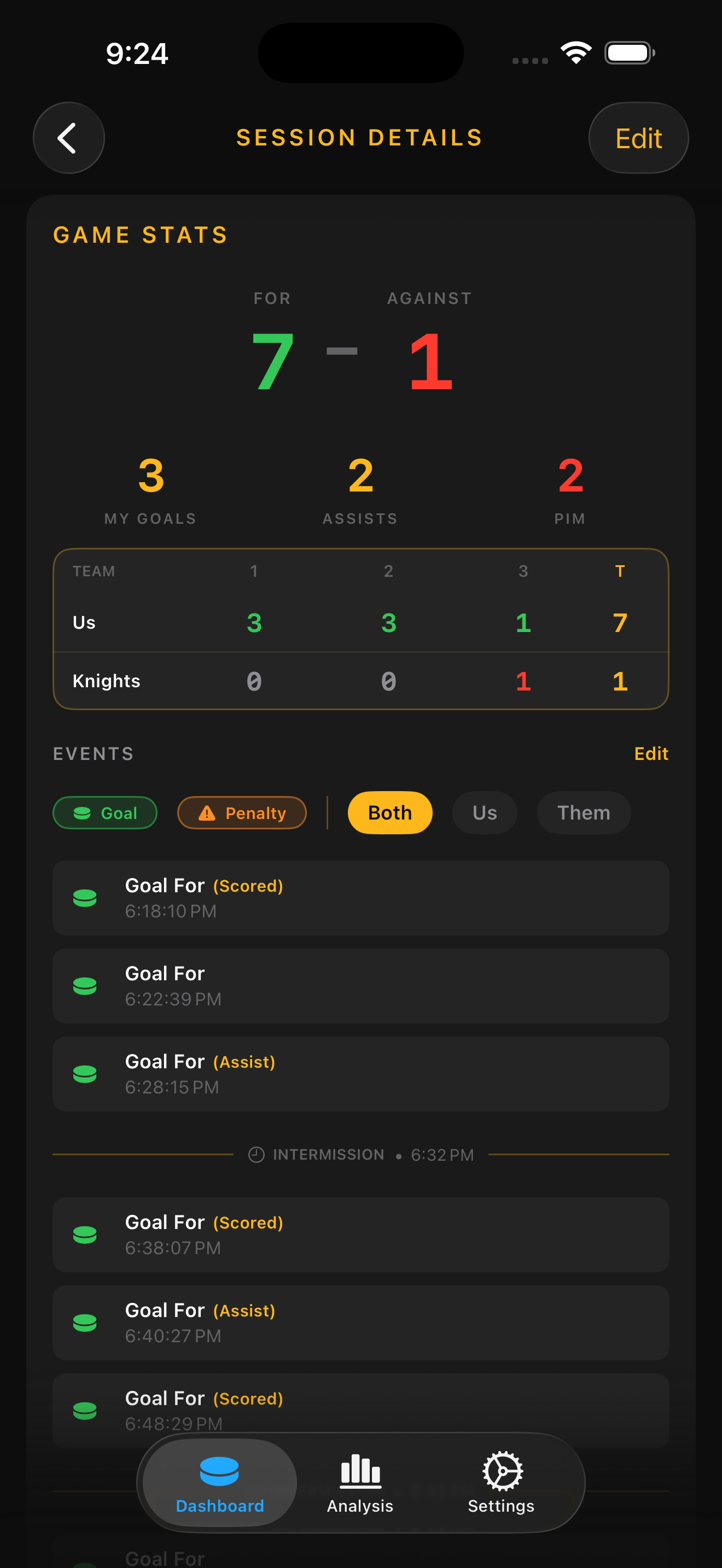Tap the My Goals stat value
722x1568 pixels.
pos(150,476)
